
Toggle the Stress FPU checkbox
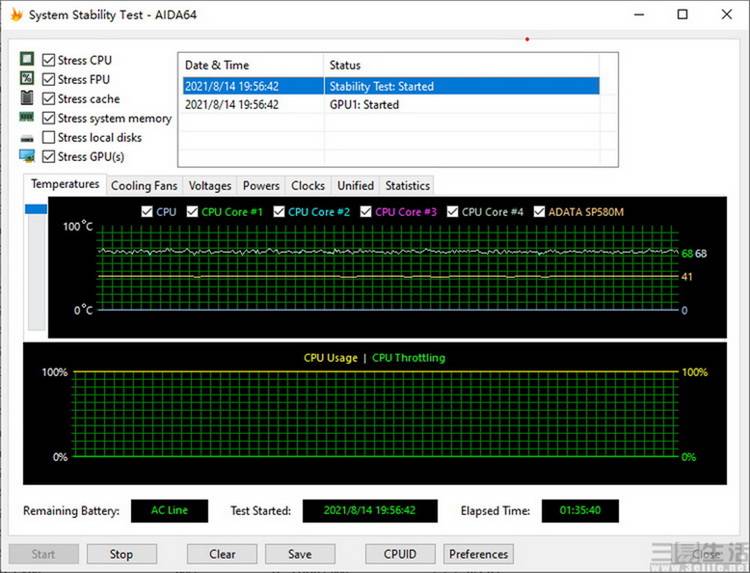pos(48,79)
